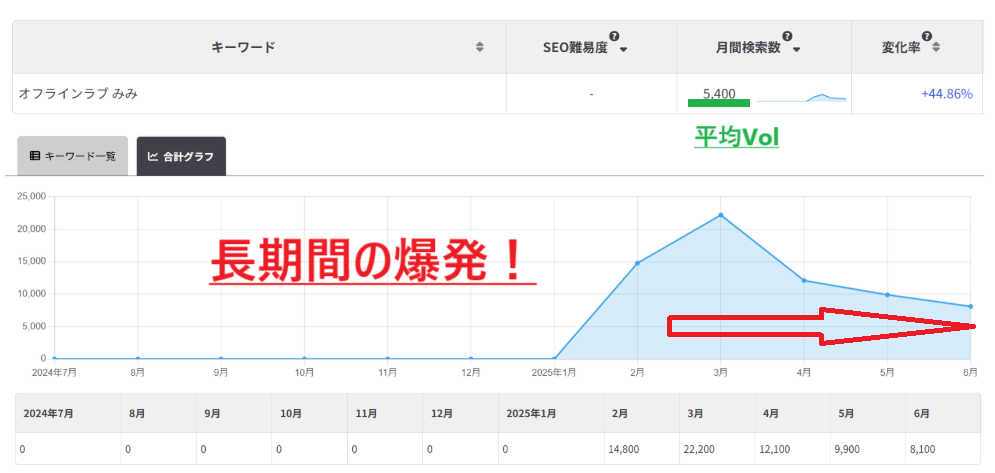The image size is (995, 473).
Task: Sort by the キーワード column sort arrows
Action: pos(480,47)
